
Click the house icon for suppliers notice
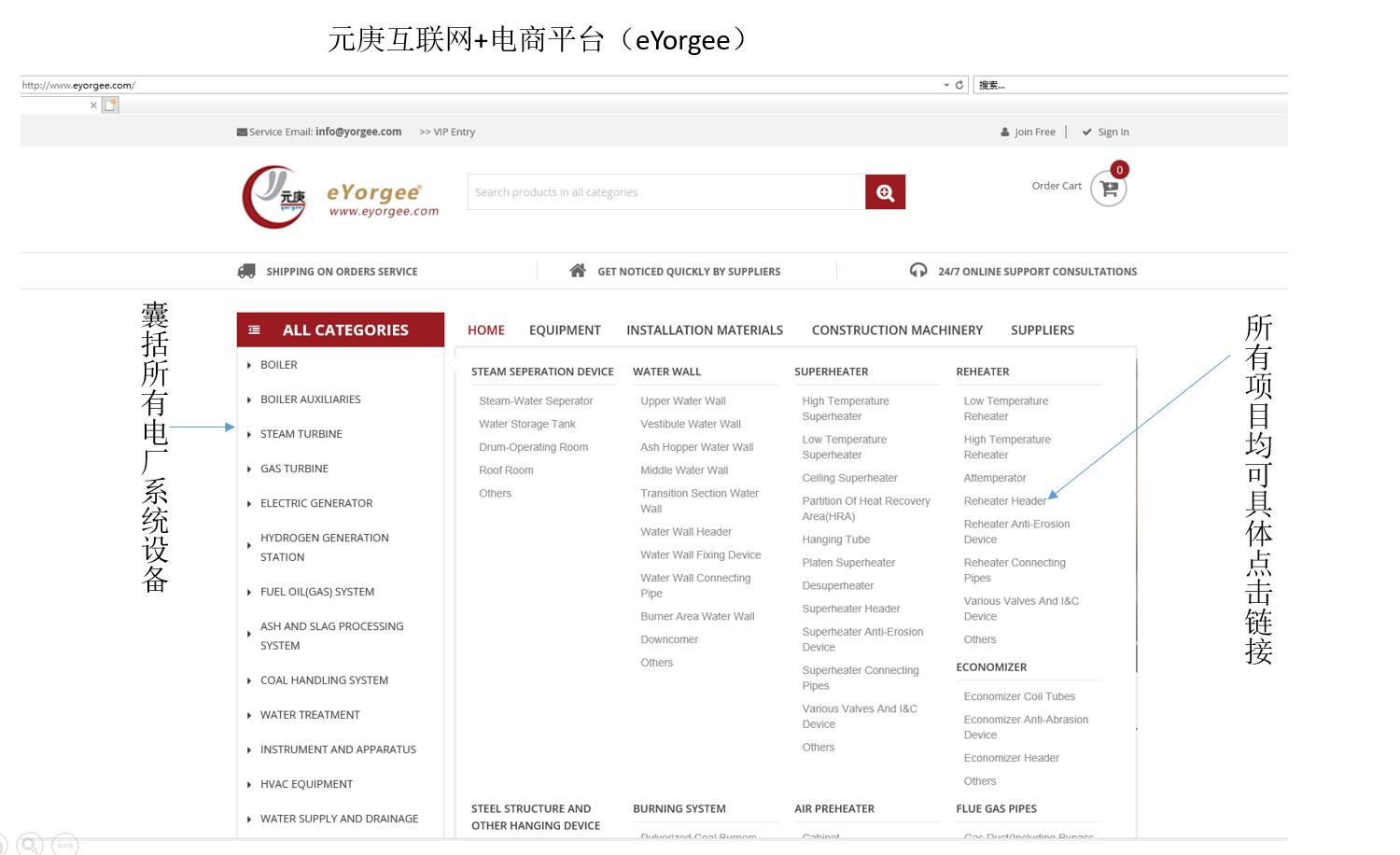[x=578, y=271]
